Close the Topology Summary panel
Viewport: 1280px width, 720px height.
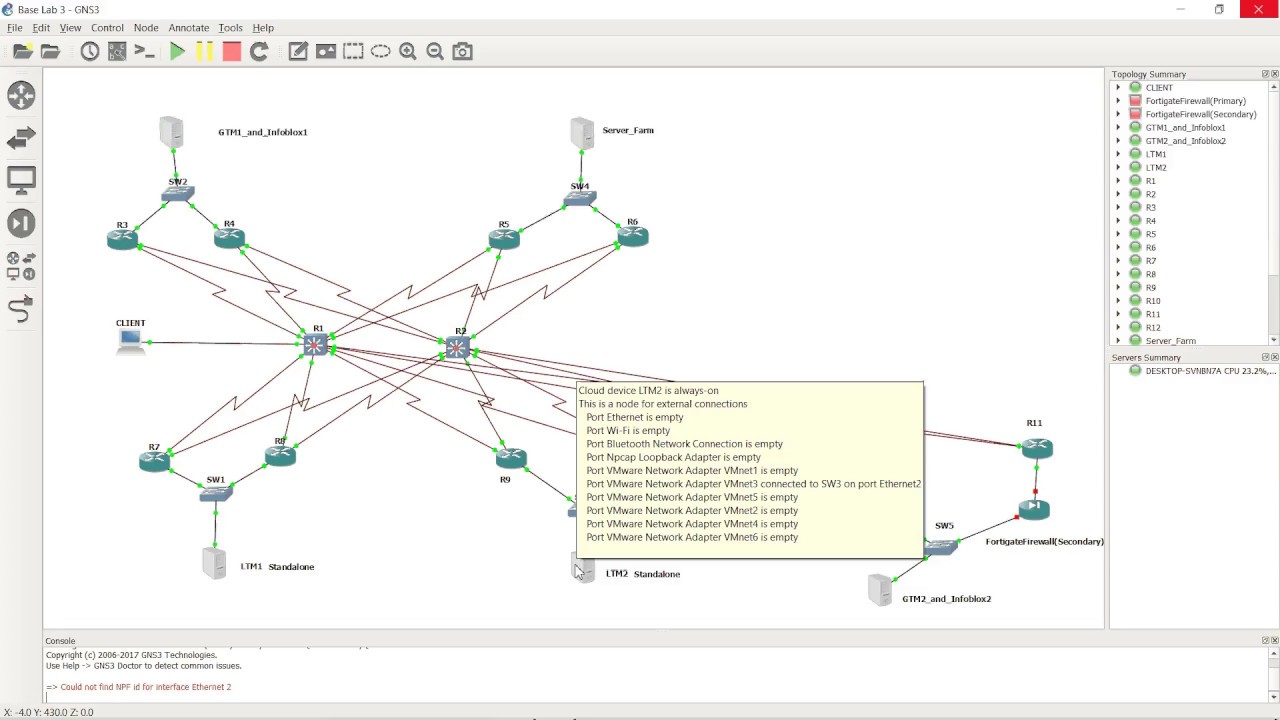[1274, 74]
